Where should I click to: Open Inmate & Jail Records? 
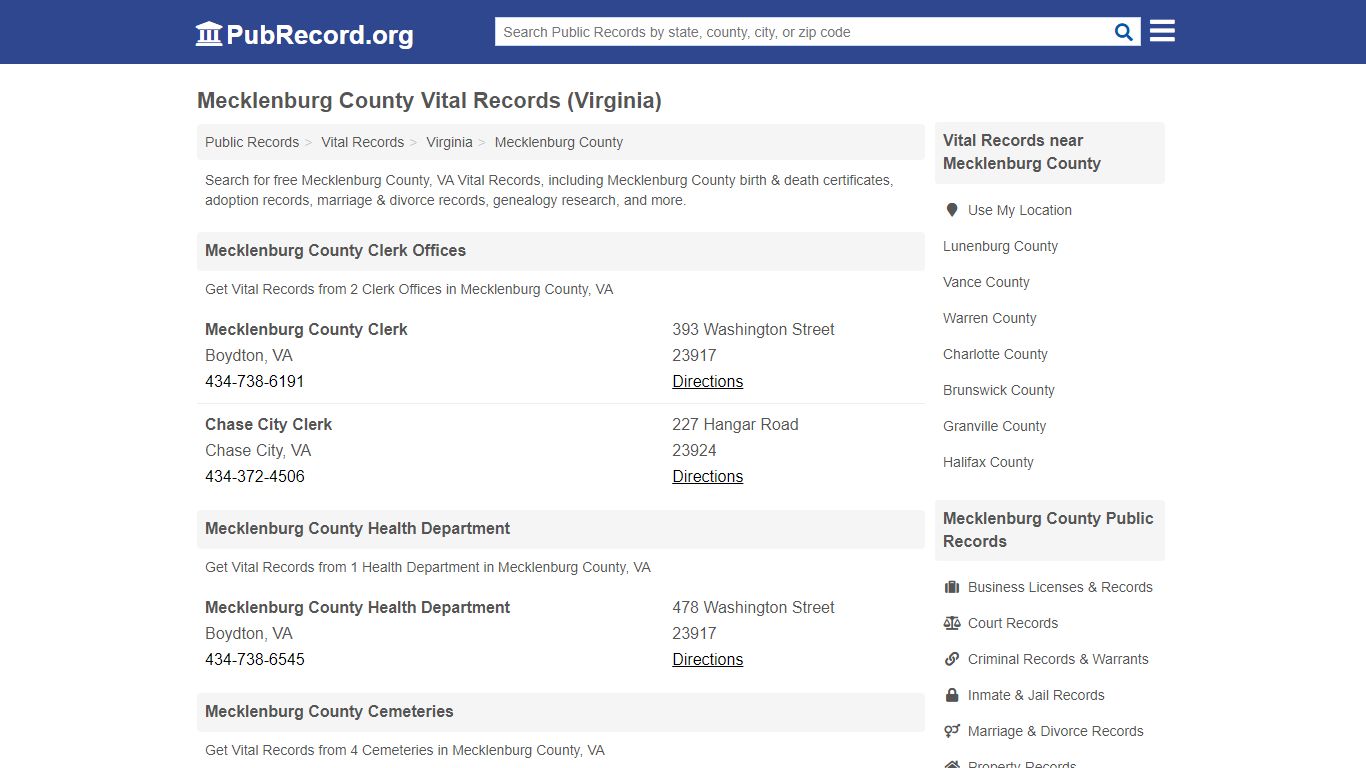1036,695
